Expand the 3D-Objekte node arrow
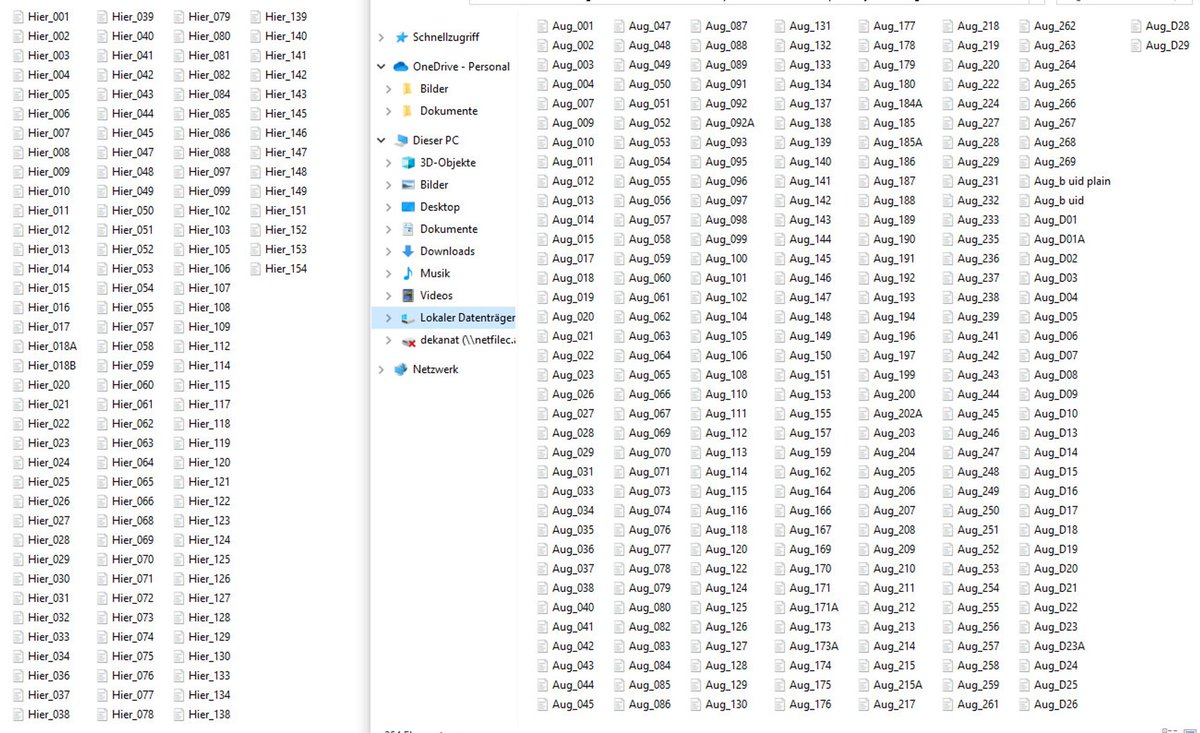The width and height of the screenshot is (1200, 733). coord(389,163)
